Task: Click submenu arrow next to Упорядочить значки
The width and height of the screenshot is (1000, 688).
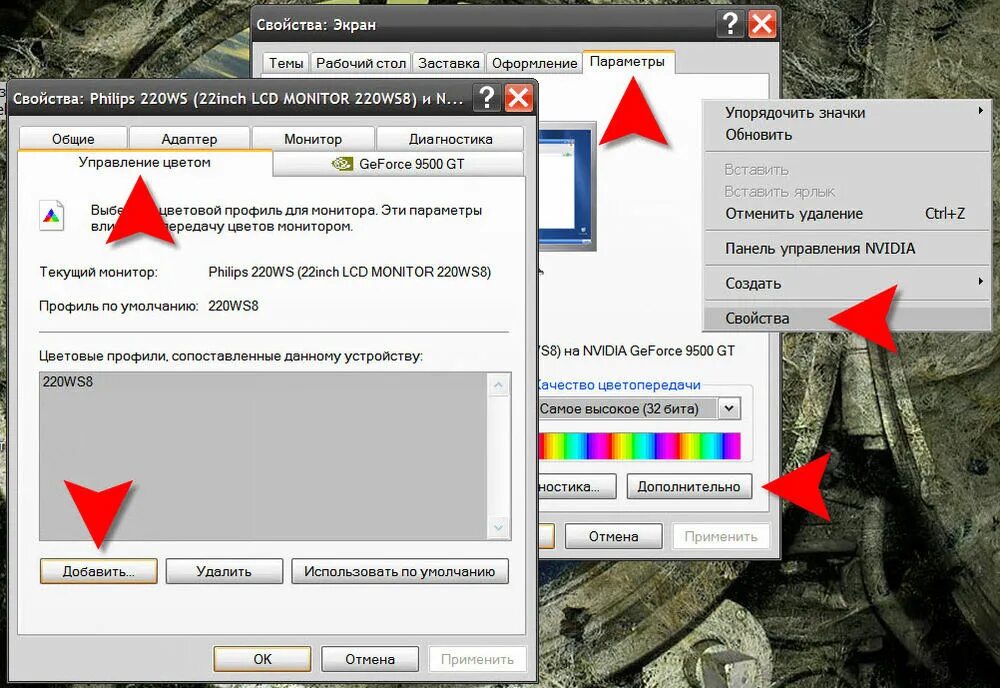Action: tap(980, 111)
